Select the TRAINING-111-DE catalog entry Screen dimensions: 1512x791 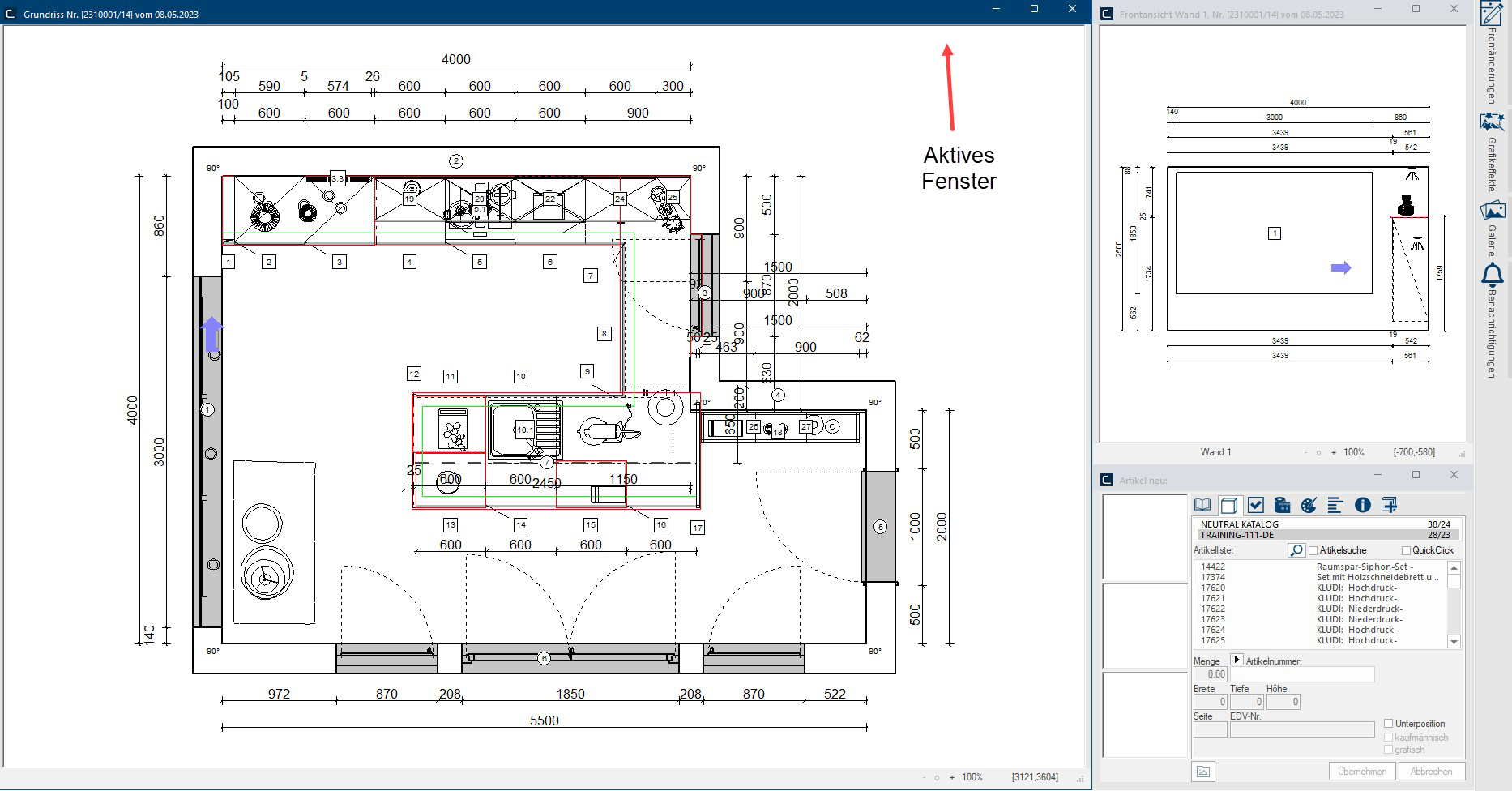[x=1326, y=535]
